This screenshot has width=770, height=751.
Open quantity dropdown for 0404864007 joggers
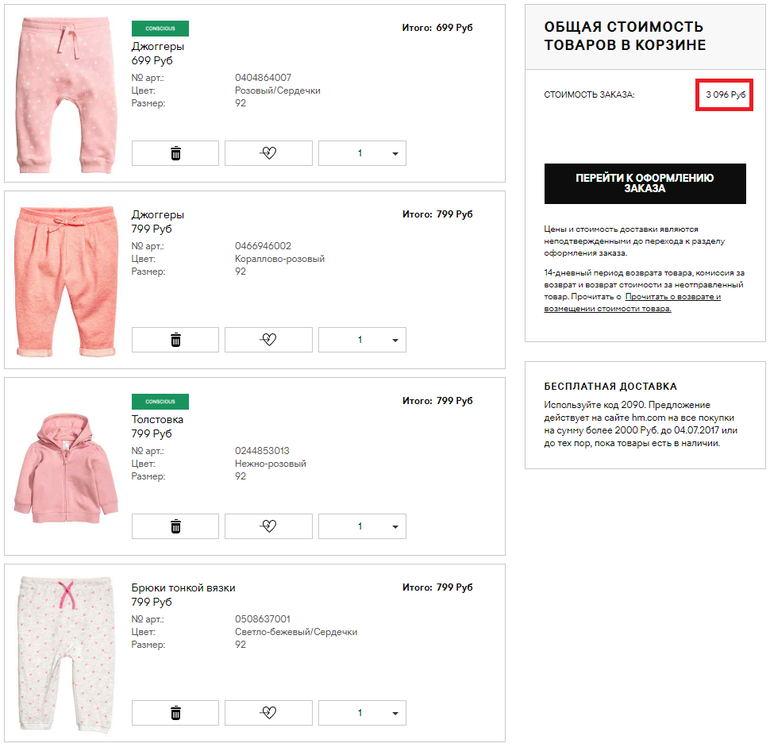pyautogui.click(x=362, y=153)
